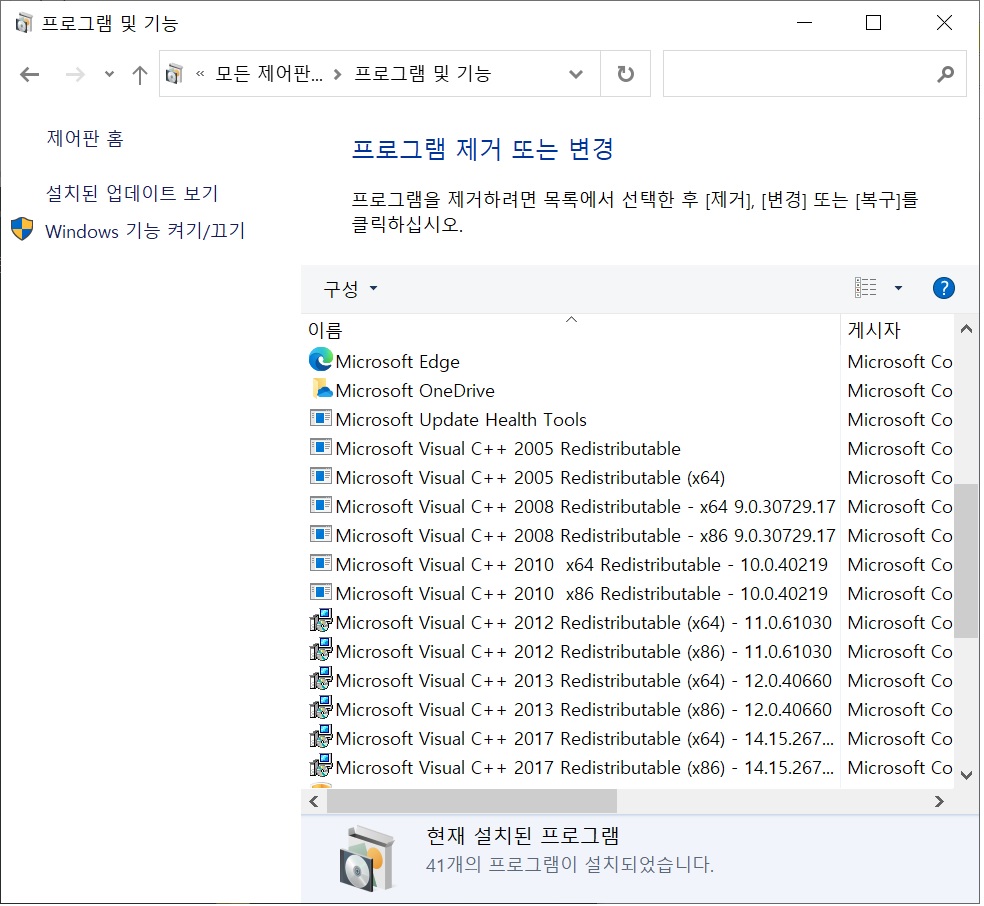Viewport: 984px width, 906px height.
Task: Click the forward navigation arrow
Action: click(x=75, y=75)
